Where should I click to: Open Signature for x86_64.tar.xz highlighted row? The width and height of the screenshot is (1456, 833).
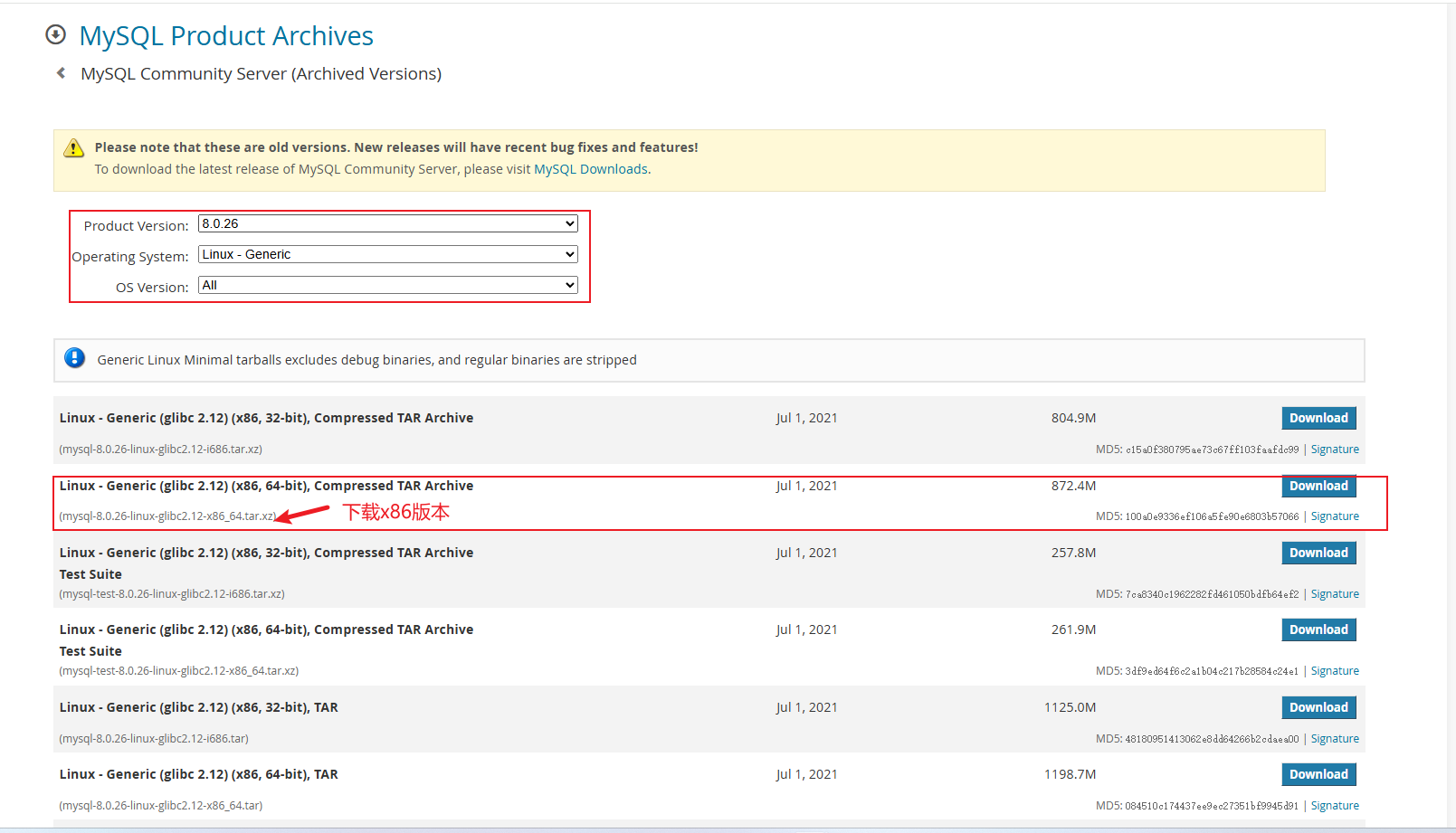[x=1334, y=516]
